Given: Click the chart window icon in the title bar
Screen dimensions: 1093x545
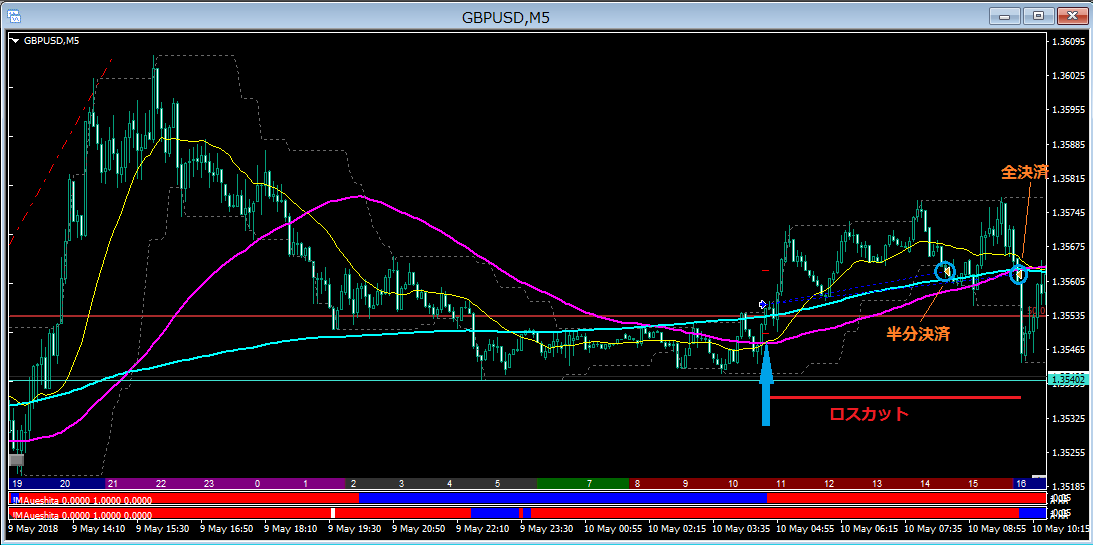Looking at the screenshot, I should coord(13,16).
